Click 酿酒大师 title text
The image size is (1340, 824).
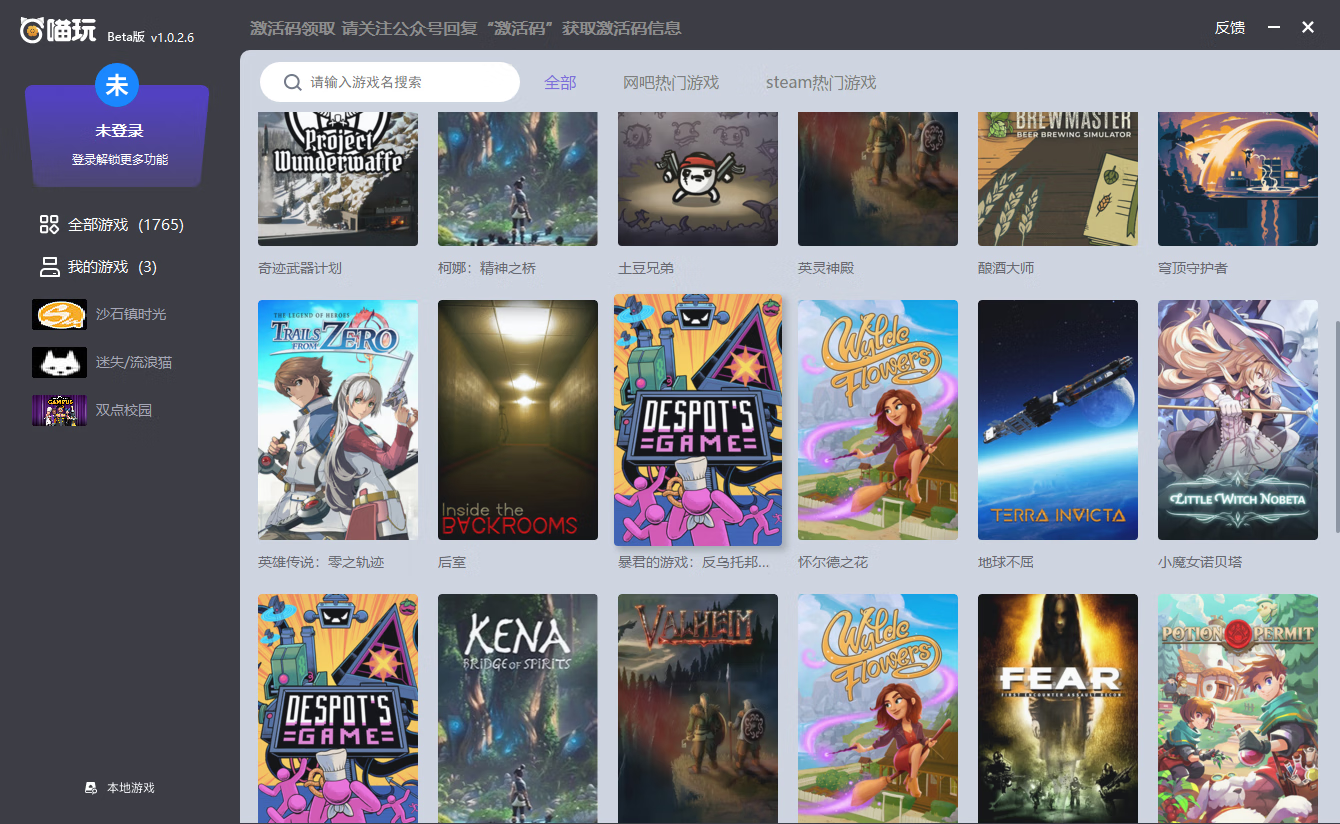(x=1006, y=268)
